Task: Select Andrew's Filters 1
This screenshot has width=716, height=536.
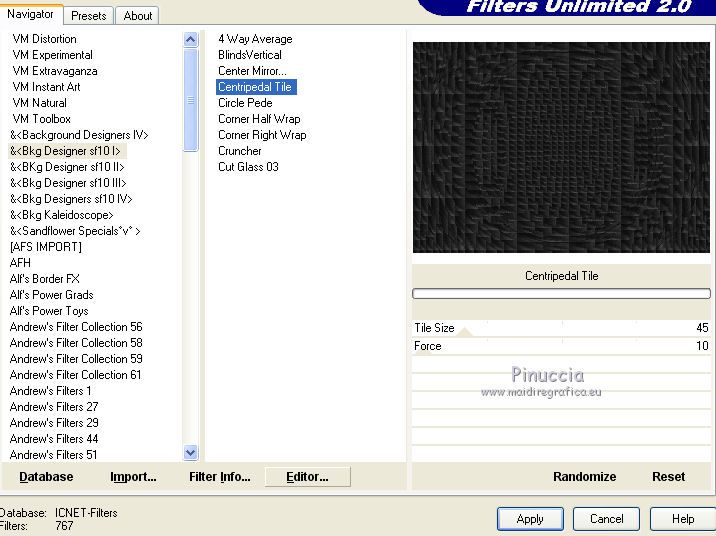Action: [50, 391]
